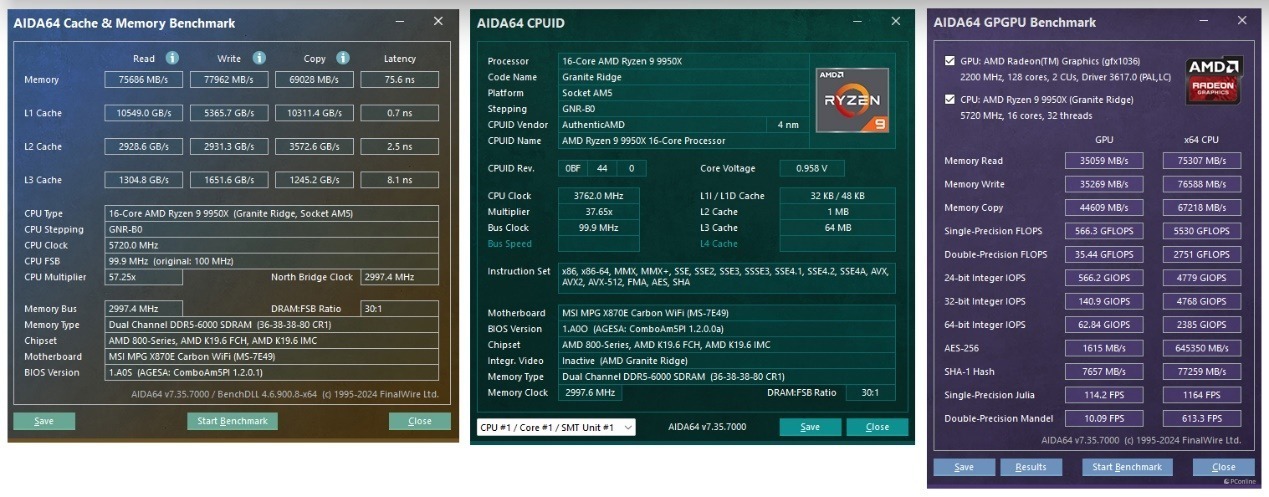Click the info icon beside Write
Screen dimensions: 1269x497
pyautogui.click(x=259, y=58)
